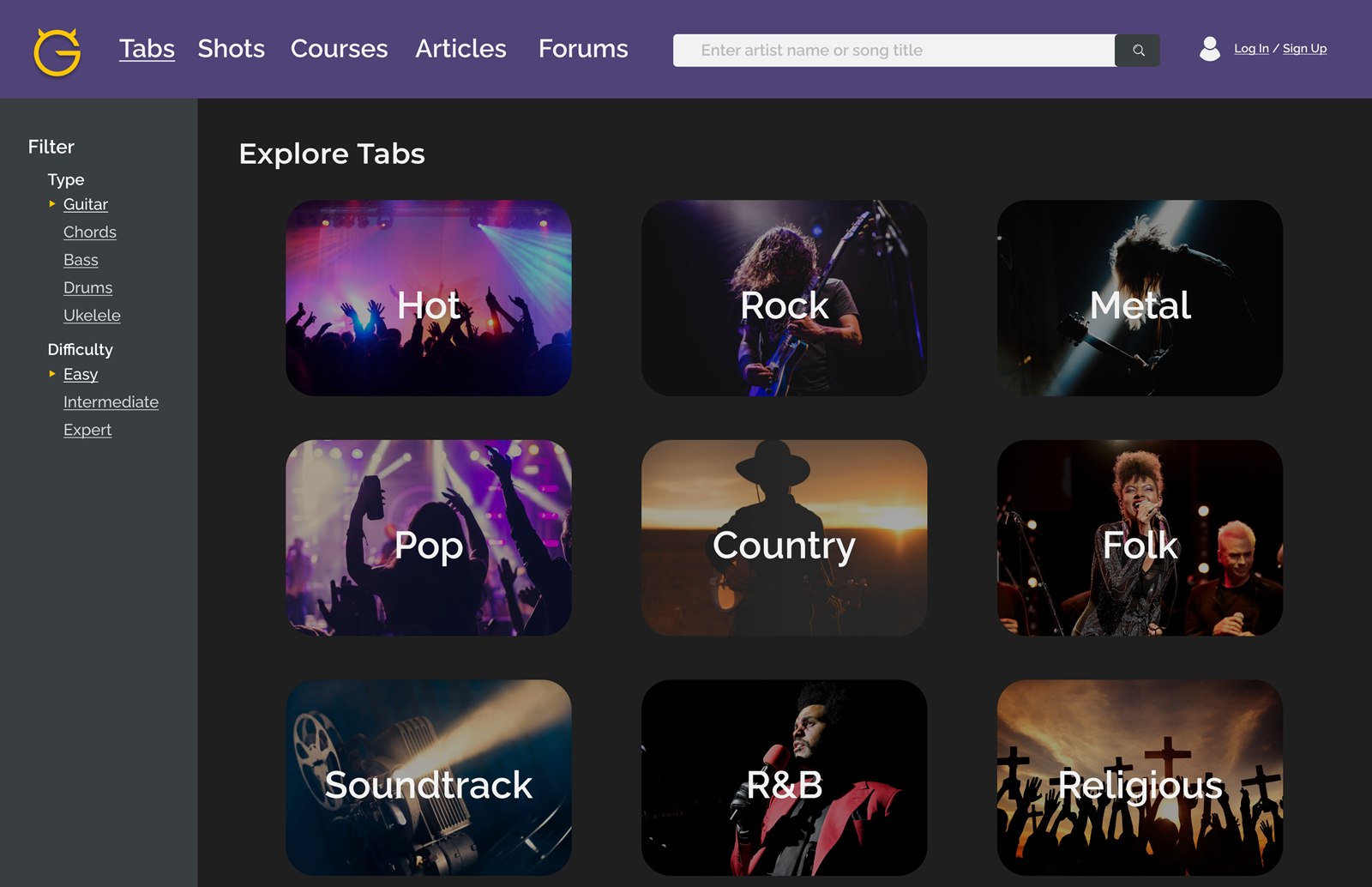
Task: Select Guitar under Type filter
Action: point(86,204)
